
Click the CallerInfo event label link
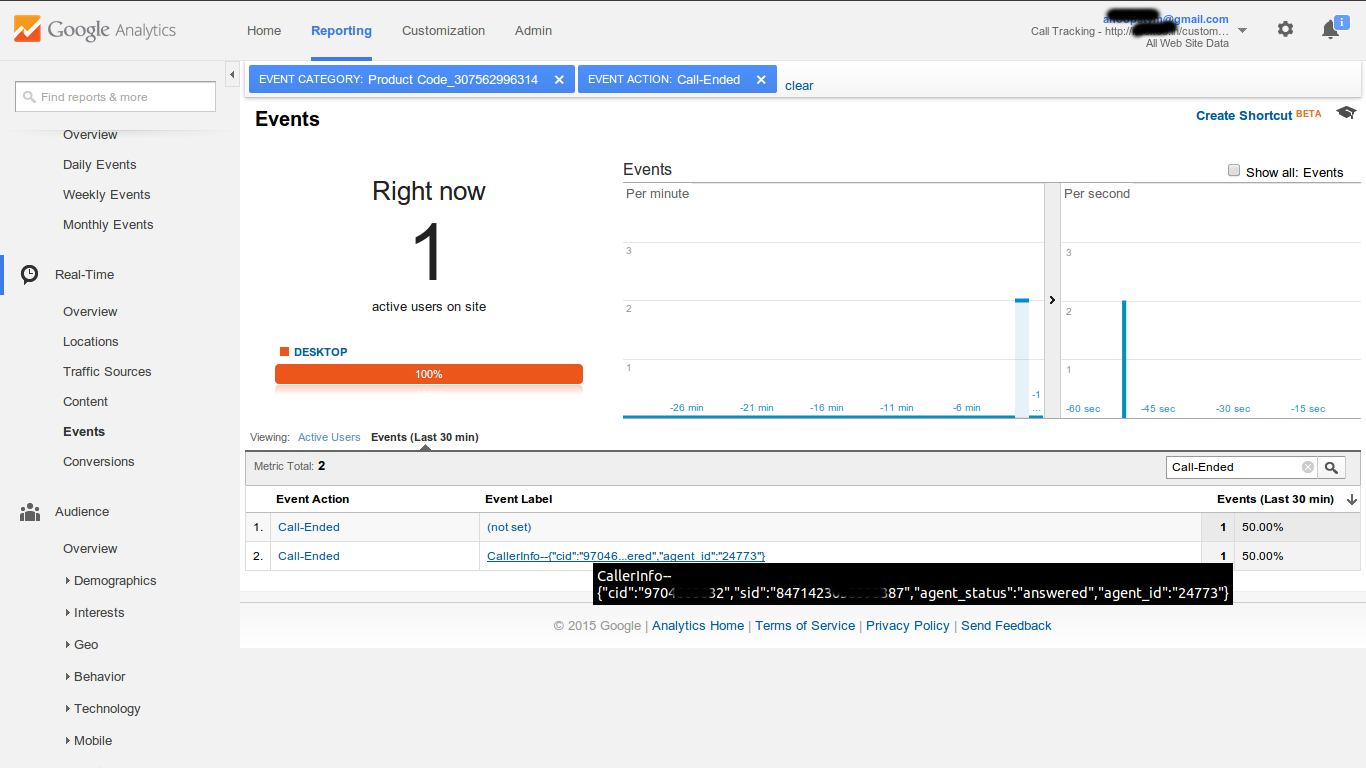click(626, 556)
